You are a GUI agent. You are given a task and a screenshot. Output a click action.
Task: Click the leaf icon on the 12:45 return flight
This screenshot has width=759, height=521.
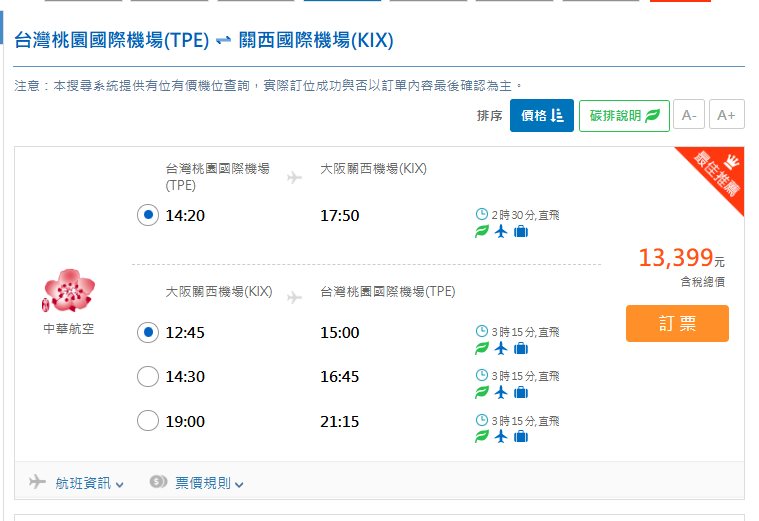click(482, 349)
